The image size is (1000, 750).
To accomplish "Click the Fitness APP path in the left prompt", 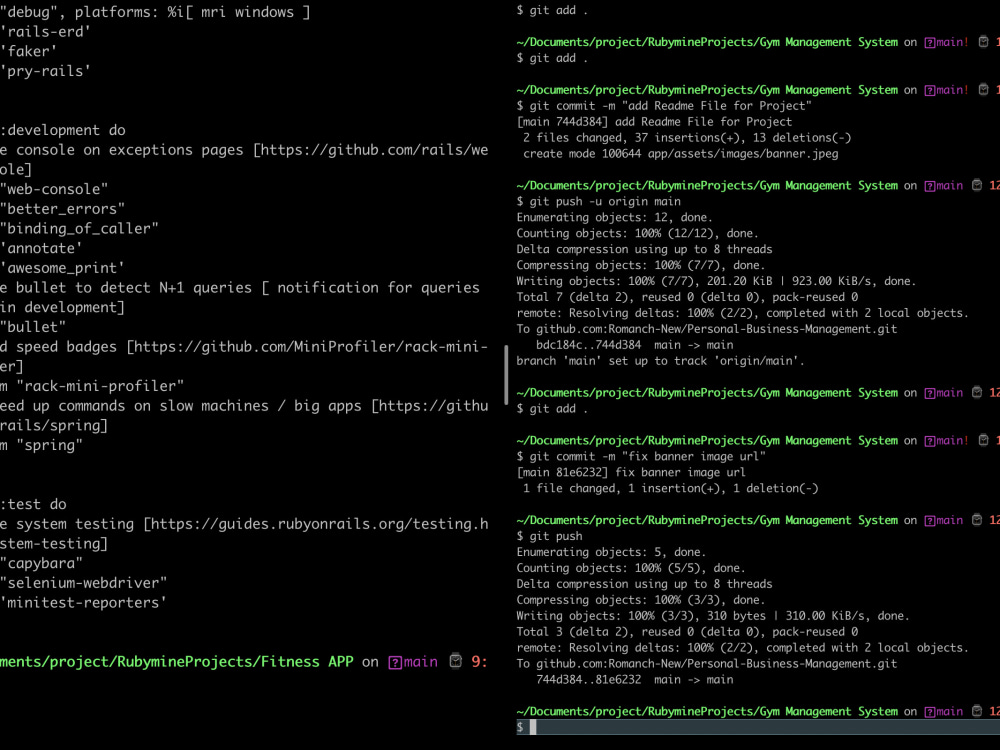I will point(177,662).
